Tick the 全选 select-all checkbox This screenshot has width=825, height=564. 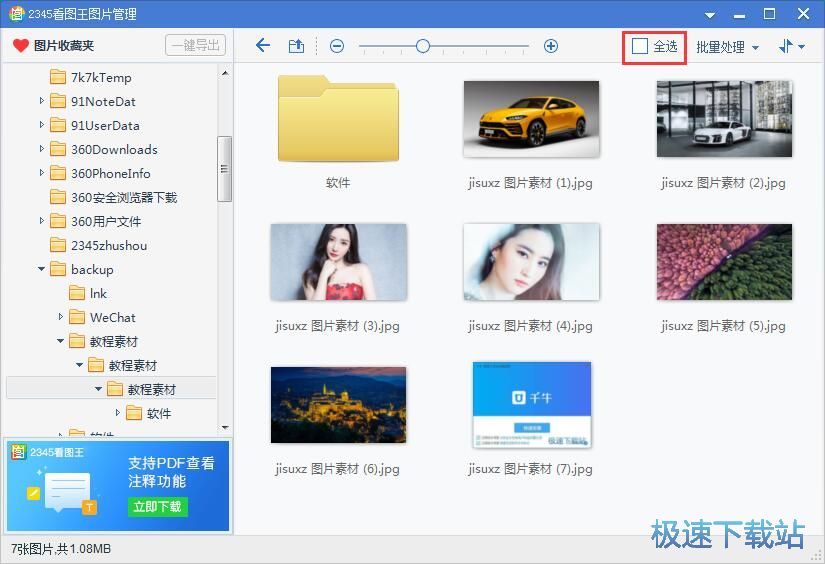[x=639, y=46]
